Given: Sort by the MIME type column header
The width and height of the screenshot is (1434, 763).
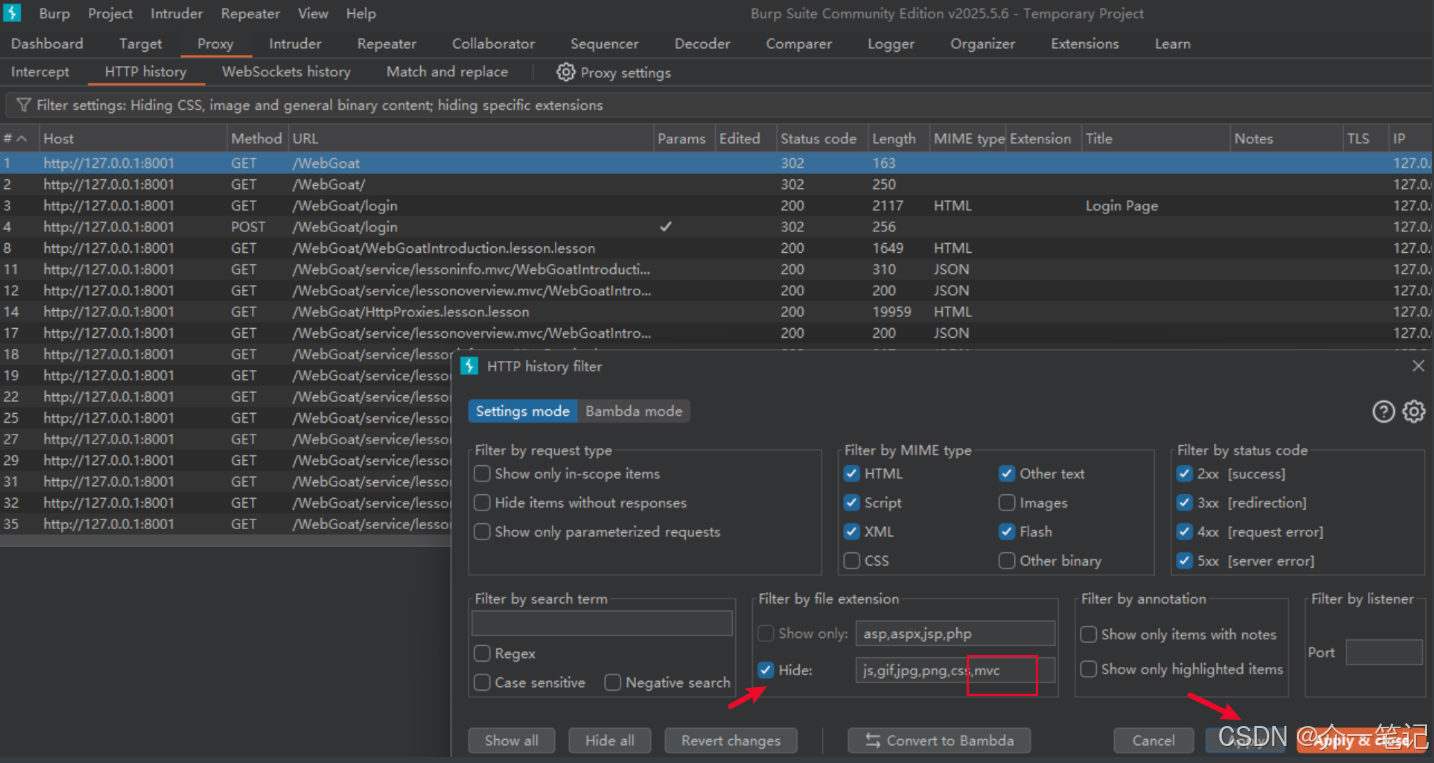Looking at the screenshot, I should coord(968,138).
